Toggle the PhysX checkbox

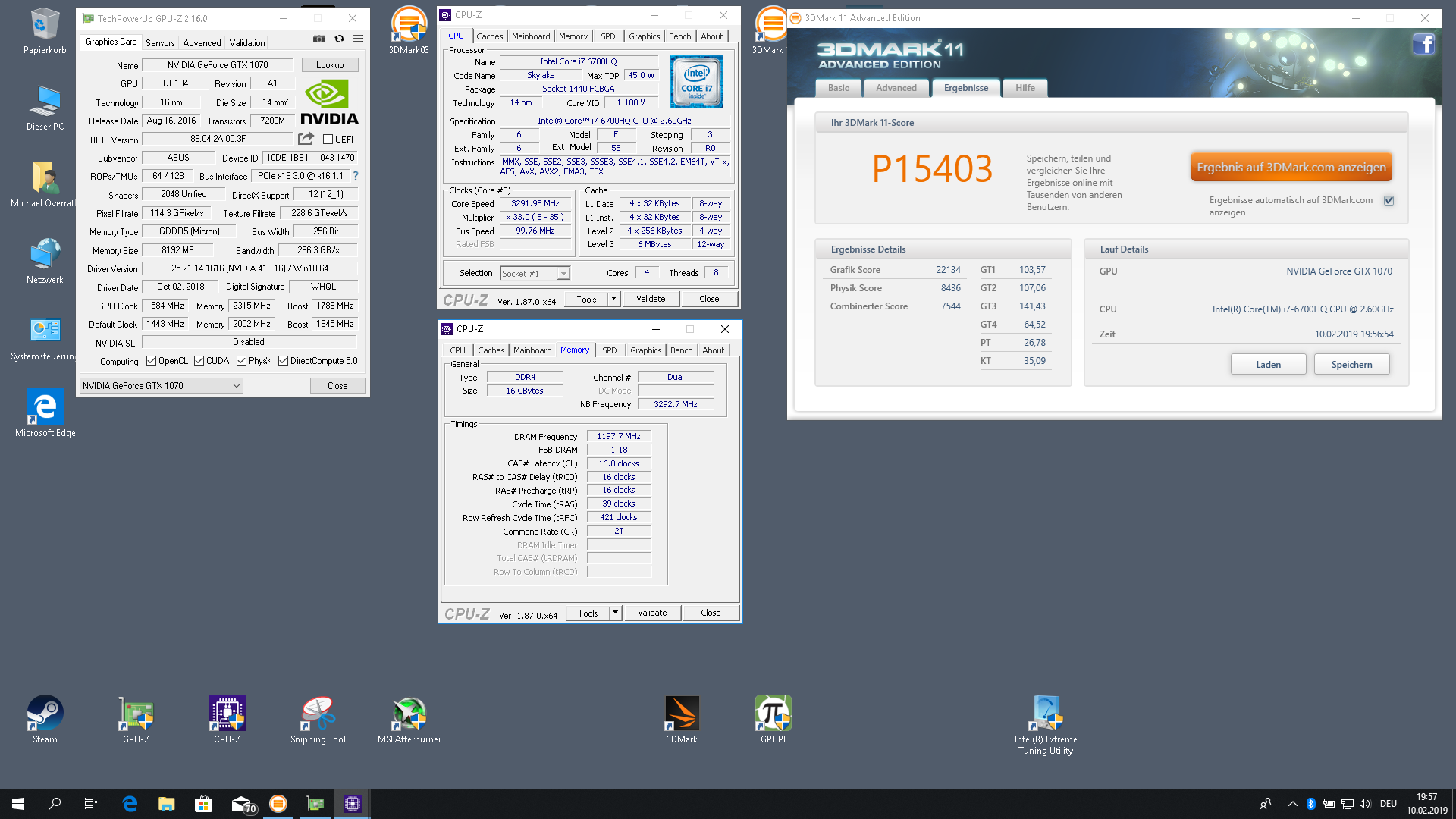click(241, 361)
